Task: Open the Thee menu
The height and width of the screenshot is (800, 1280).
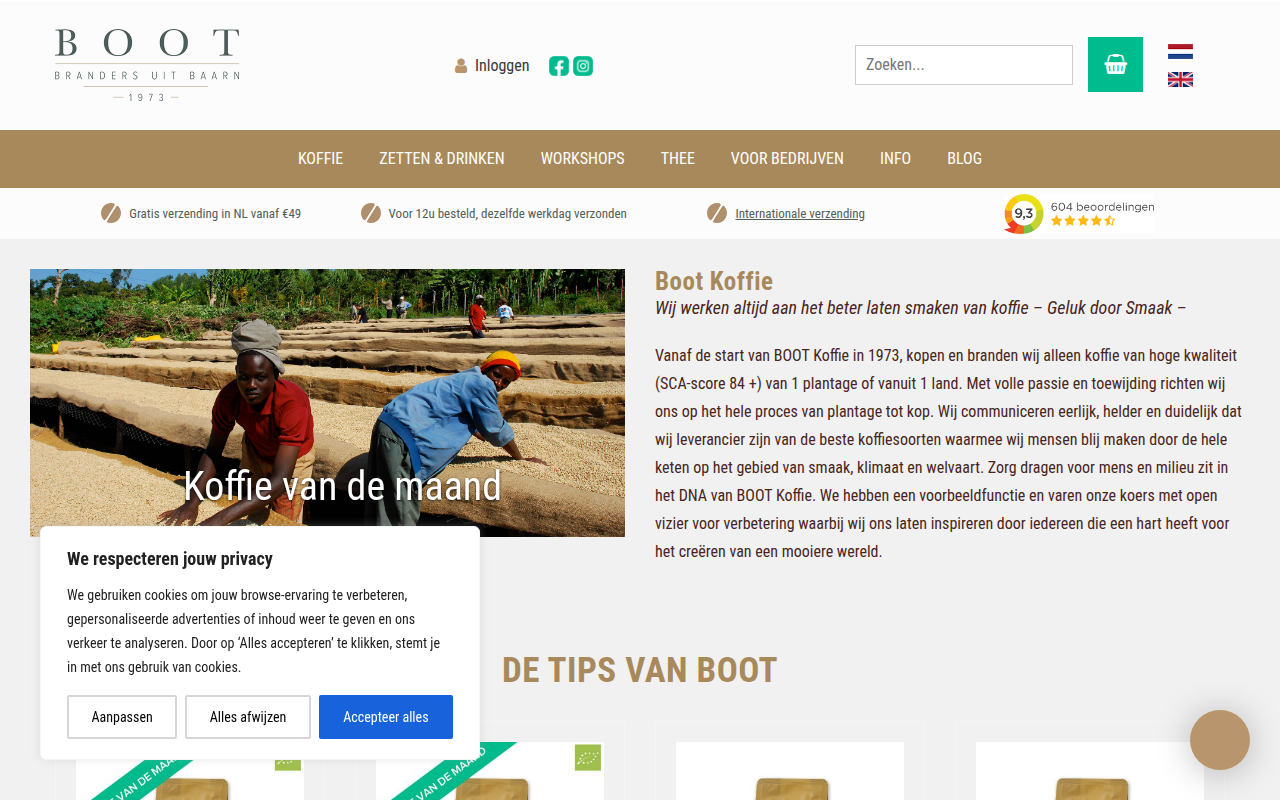Action: pos(678,158)
